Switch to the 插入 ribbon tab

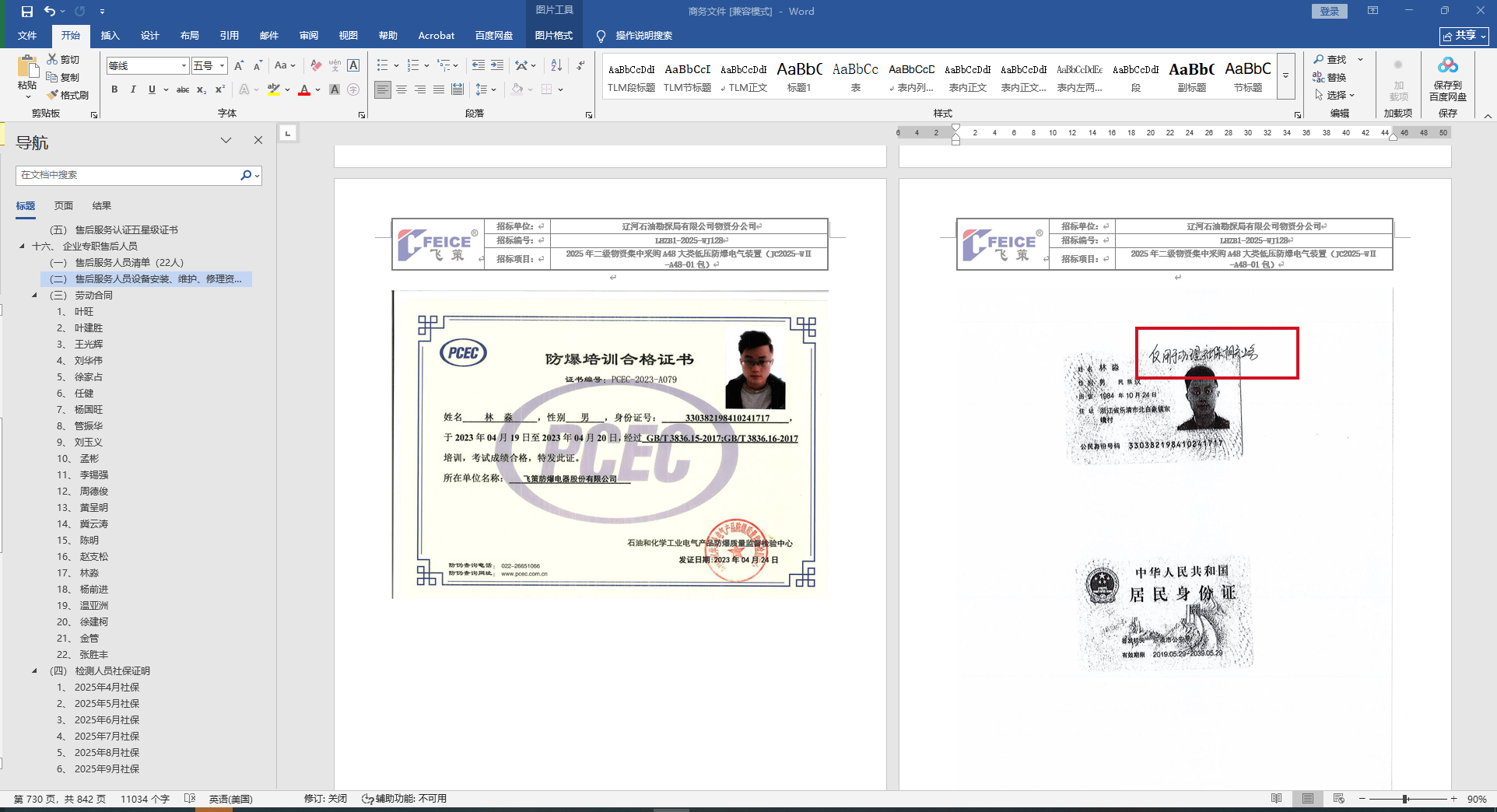click(110, 36)
